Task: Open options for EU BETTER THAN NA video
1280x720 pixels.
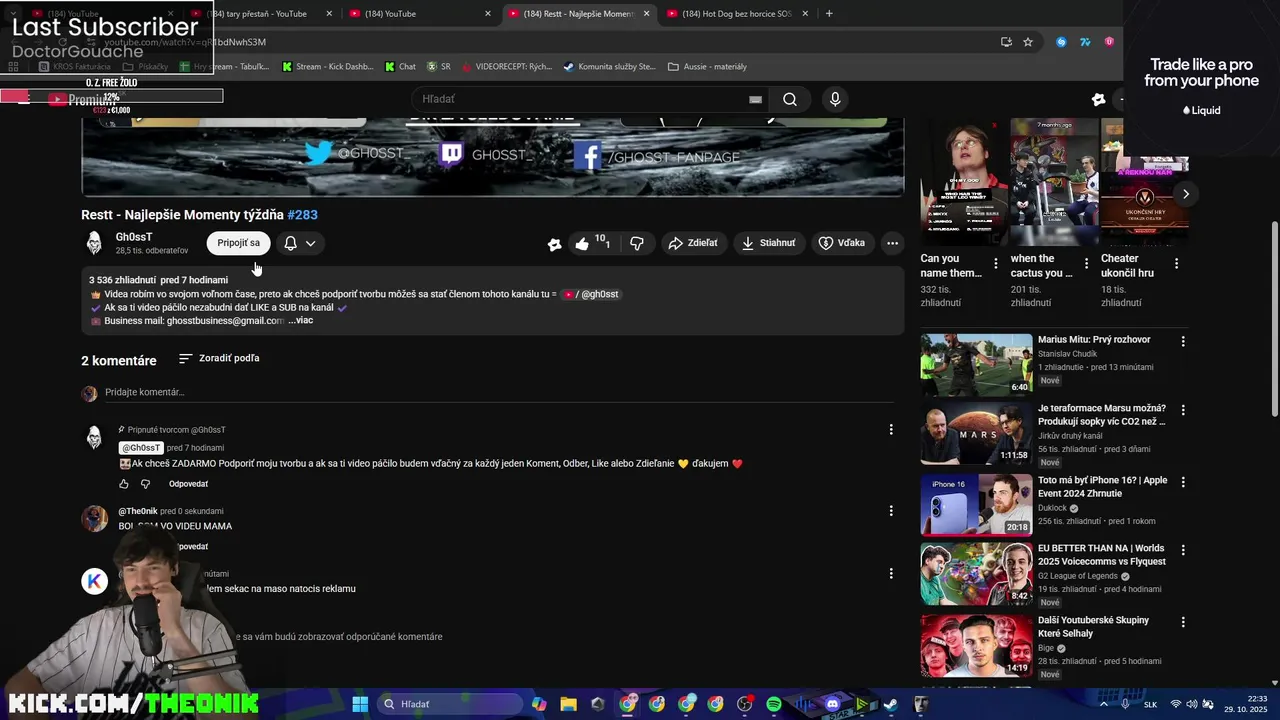Action: tap(1183, 550)
